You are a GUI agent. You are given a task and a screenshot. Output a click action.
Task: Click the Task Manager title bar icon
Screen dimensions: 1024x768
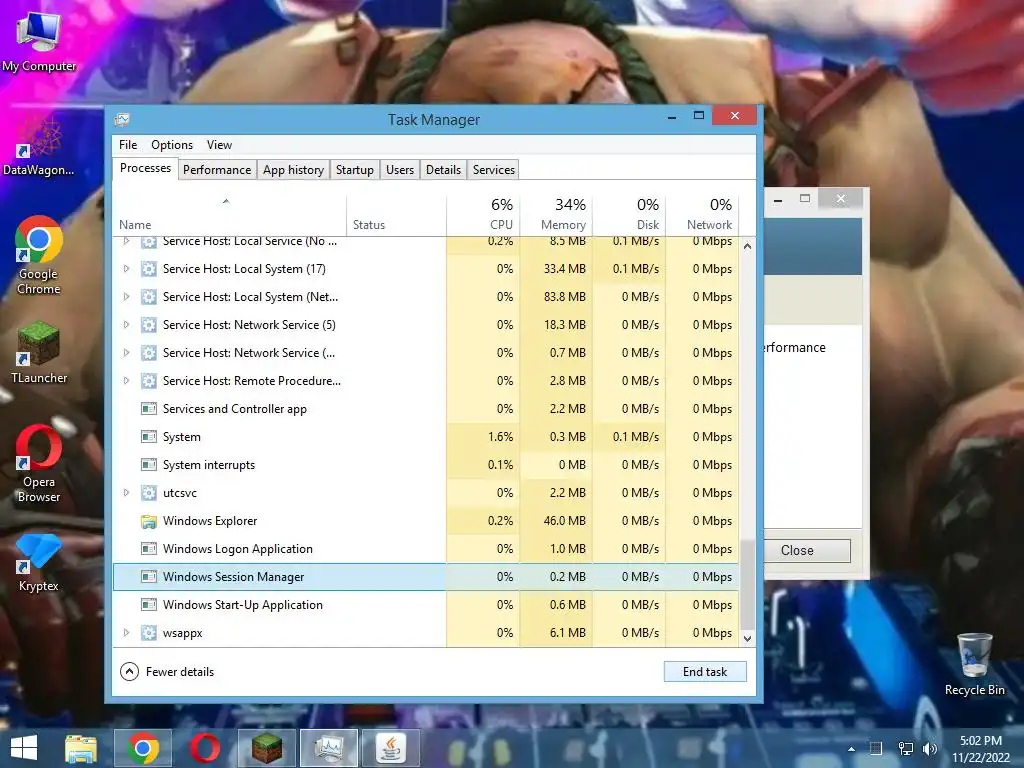pos(122,120)
